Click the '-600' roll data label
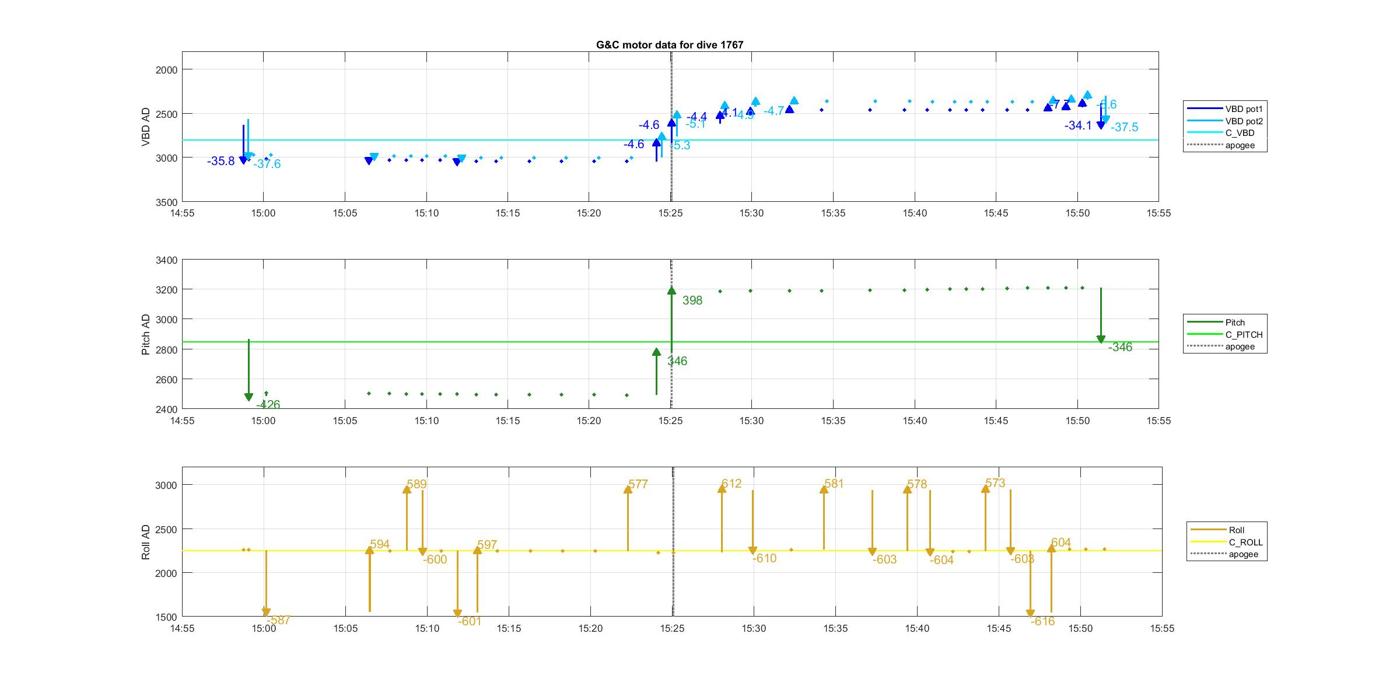This screenshot has height=693, width=1400. (x=435, y=560)
